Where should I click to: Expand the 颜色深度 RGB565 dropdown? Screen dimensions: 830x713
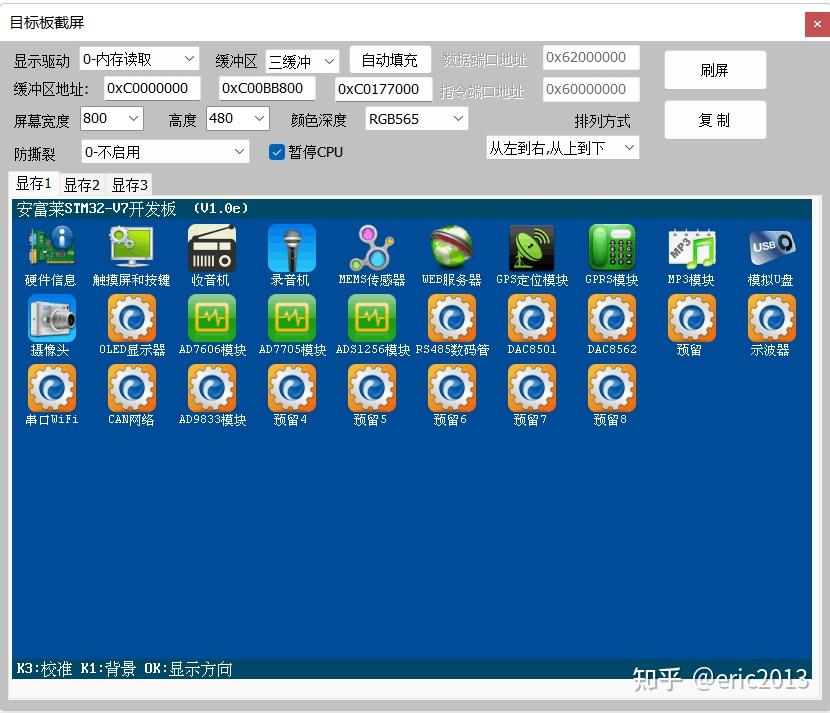(415, 118)
